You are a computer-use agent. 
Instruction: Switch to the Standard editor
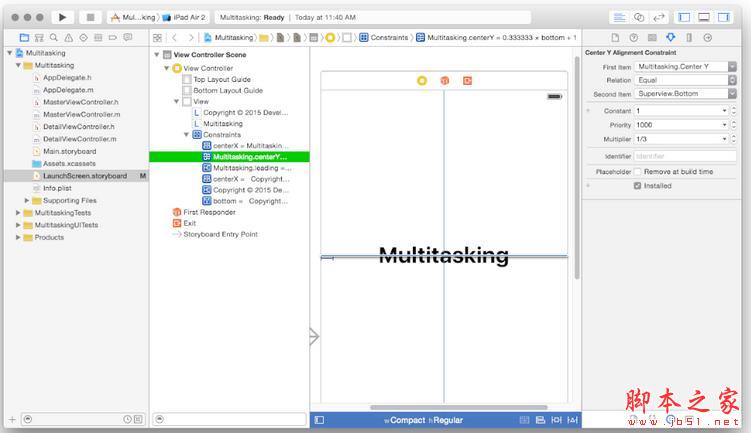point(619,18)
